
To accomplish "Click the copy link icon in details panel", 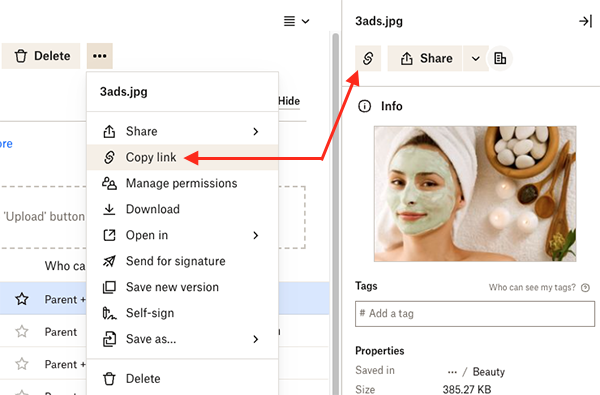I will point(368,59).
